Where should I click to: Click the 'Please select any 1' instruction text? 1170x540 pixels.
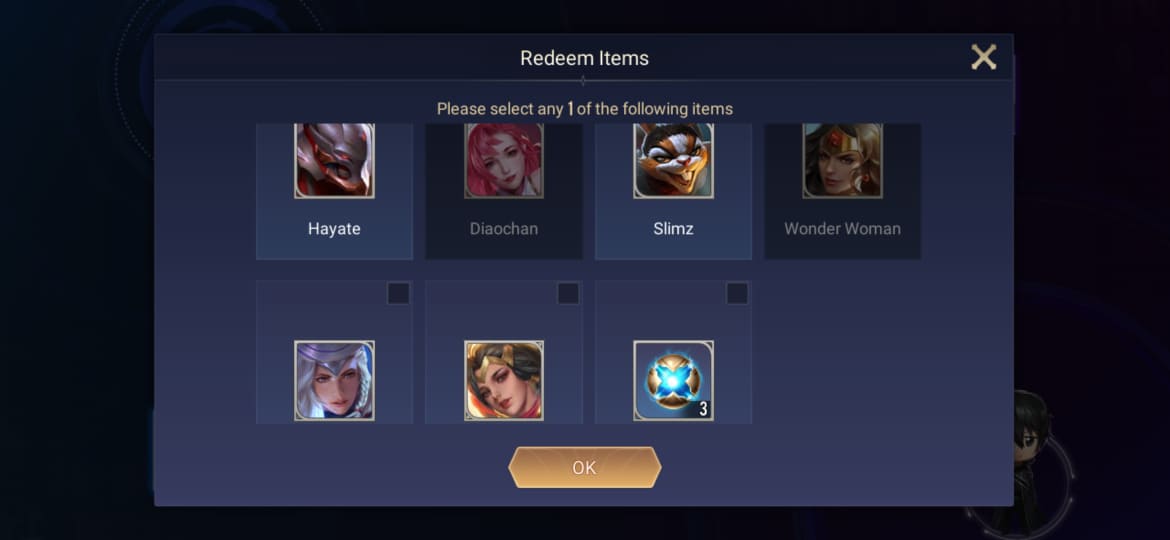pyautogui.click(x=584, y=109)
